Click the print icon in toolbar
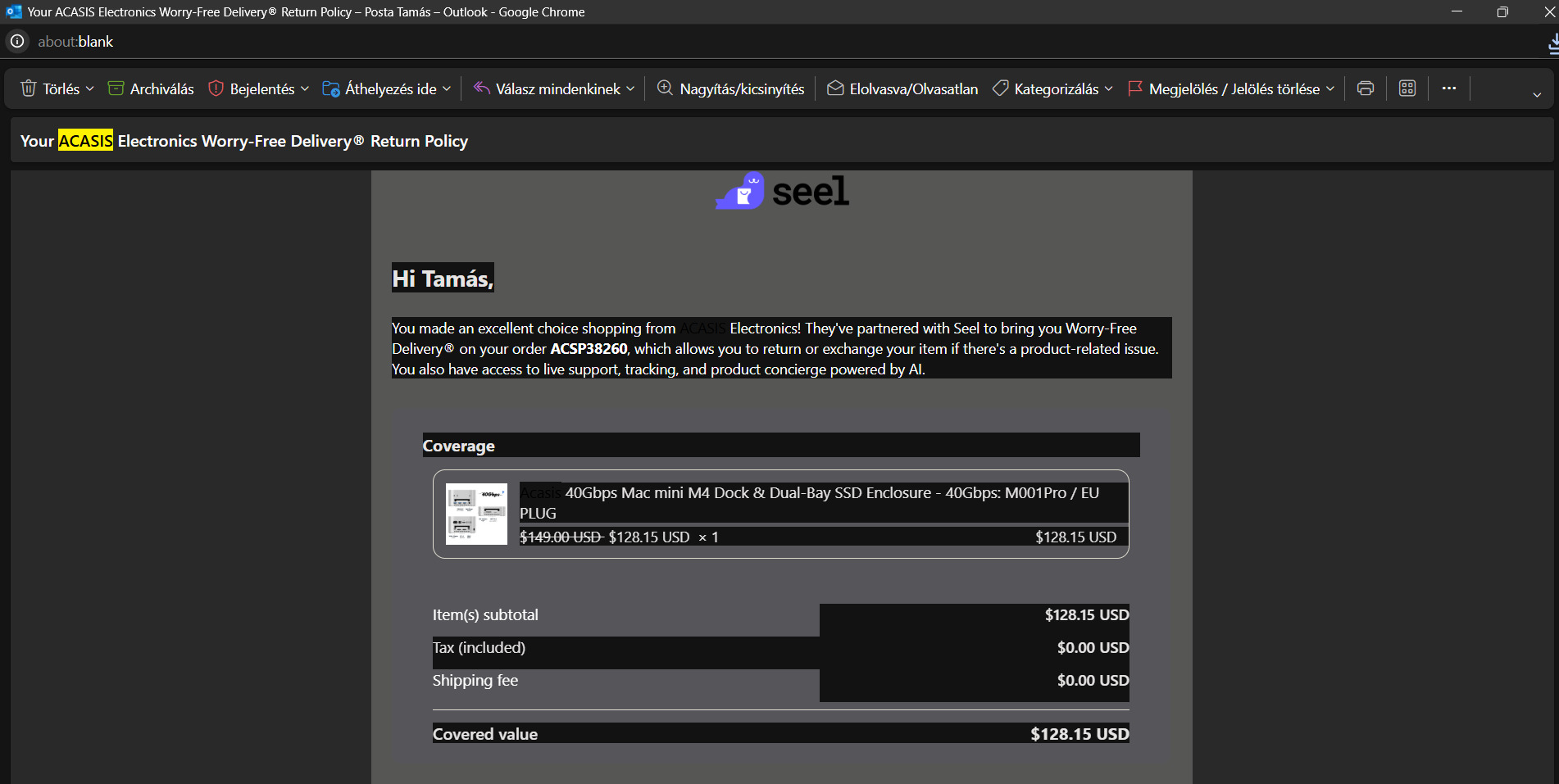The height and width of the screenshot is (784, 1559). coord(1366,88)
